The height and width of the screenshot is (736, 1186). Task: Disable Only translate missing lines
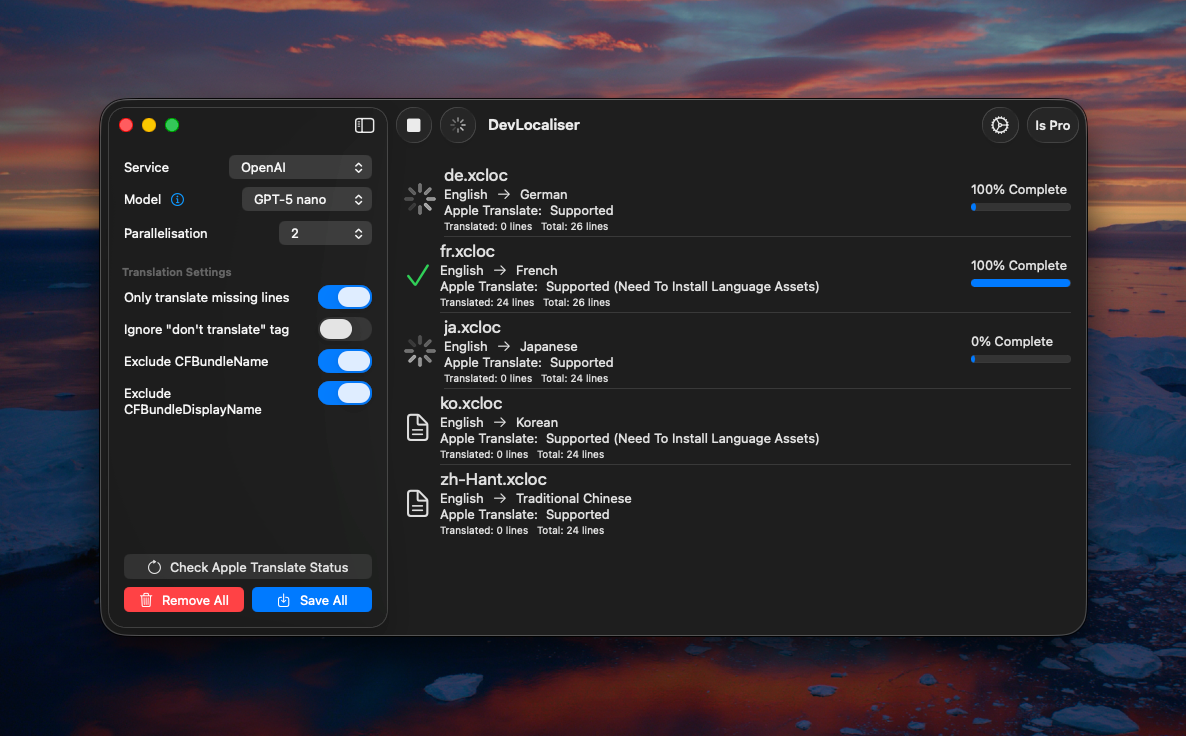[345, 297]
